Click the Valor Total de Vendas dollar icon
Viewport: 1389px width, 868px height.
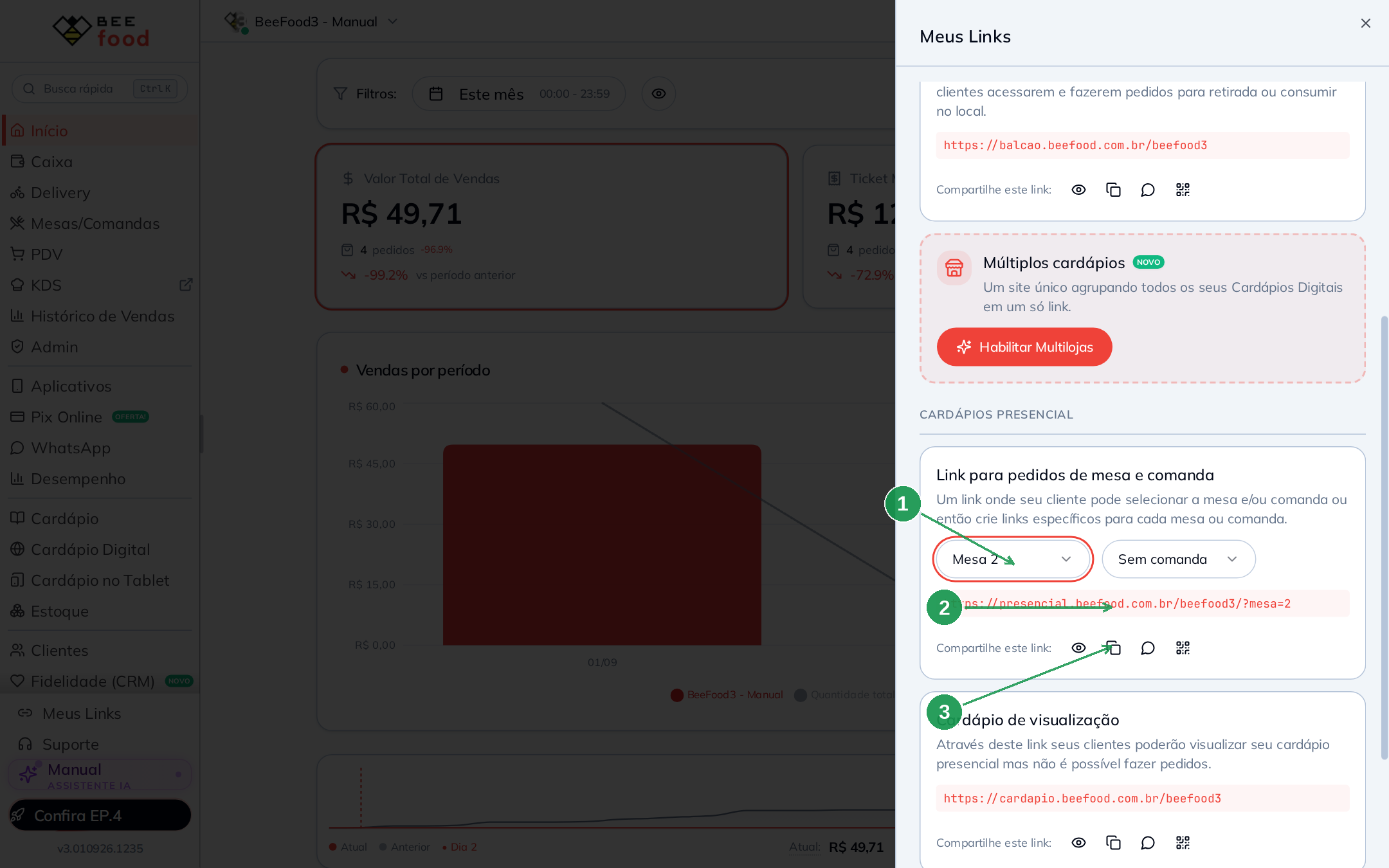[x=348, y=179]
